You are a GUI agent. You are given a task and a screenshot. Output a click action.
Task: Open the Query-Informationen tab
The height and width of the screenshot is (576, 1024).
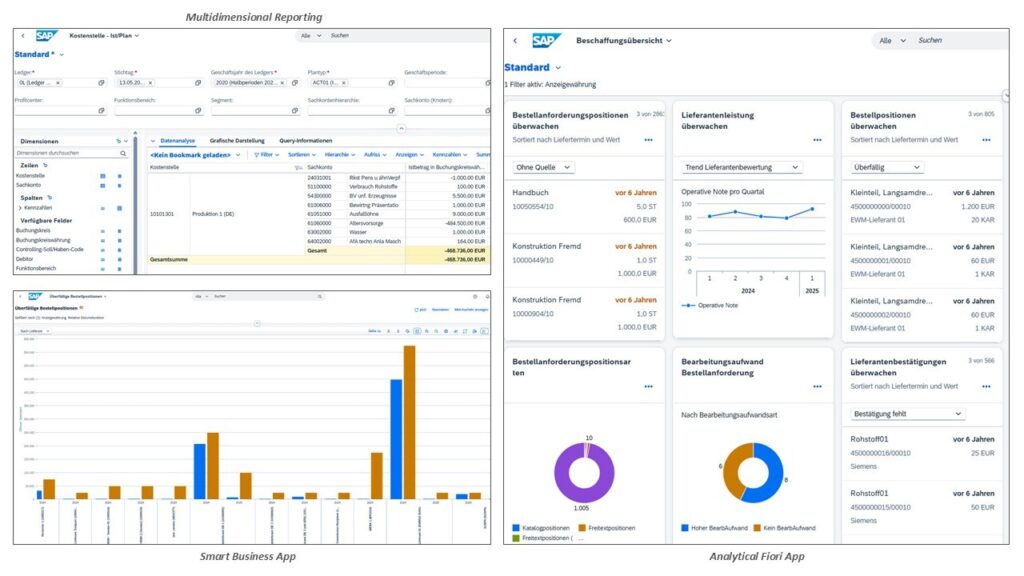point(306,141)
